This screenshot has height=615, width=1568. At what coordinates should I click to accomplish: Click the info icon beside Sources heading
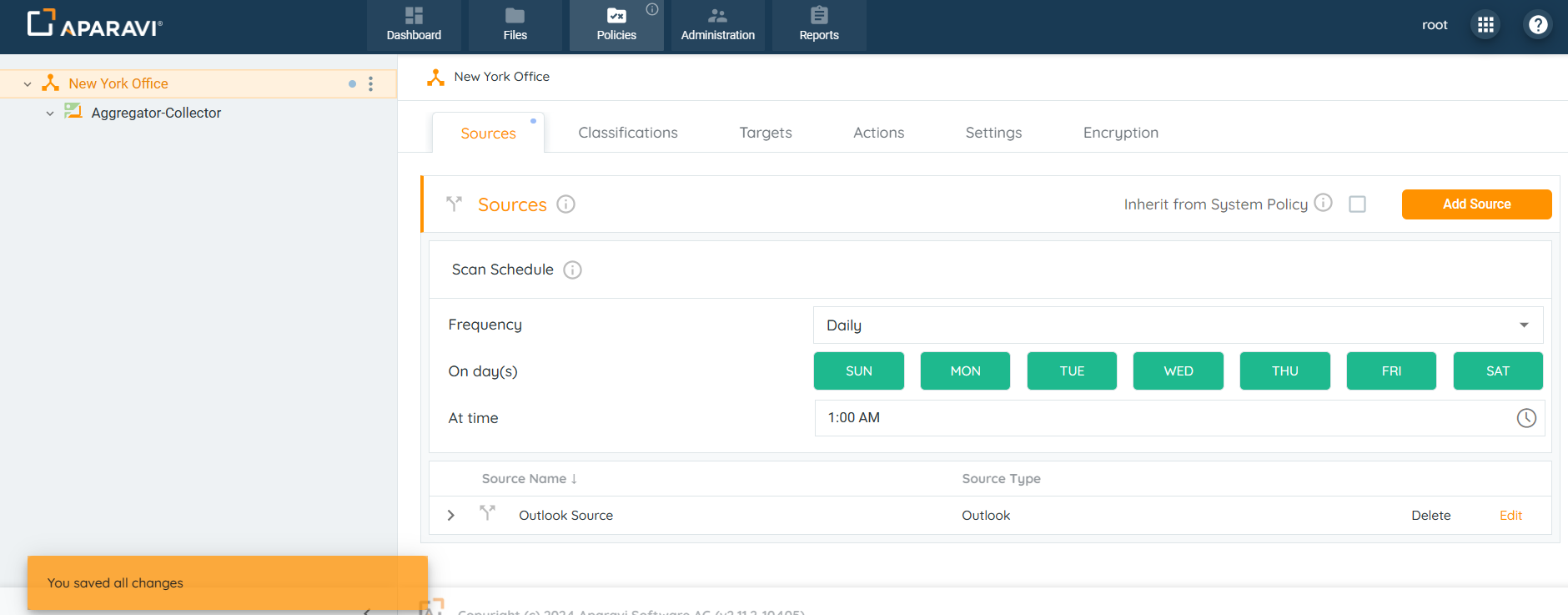(x=565, y=204)
